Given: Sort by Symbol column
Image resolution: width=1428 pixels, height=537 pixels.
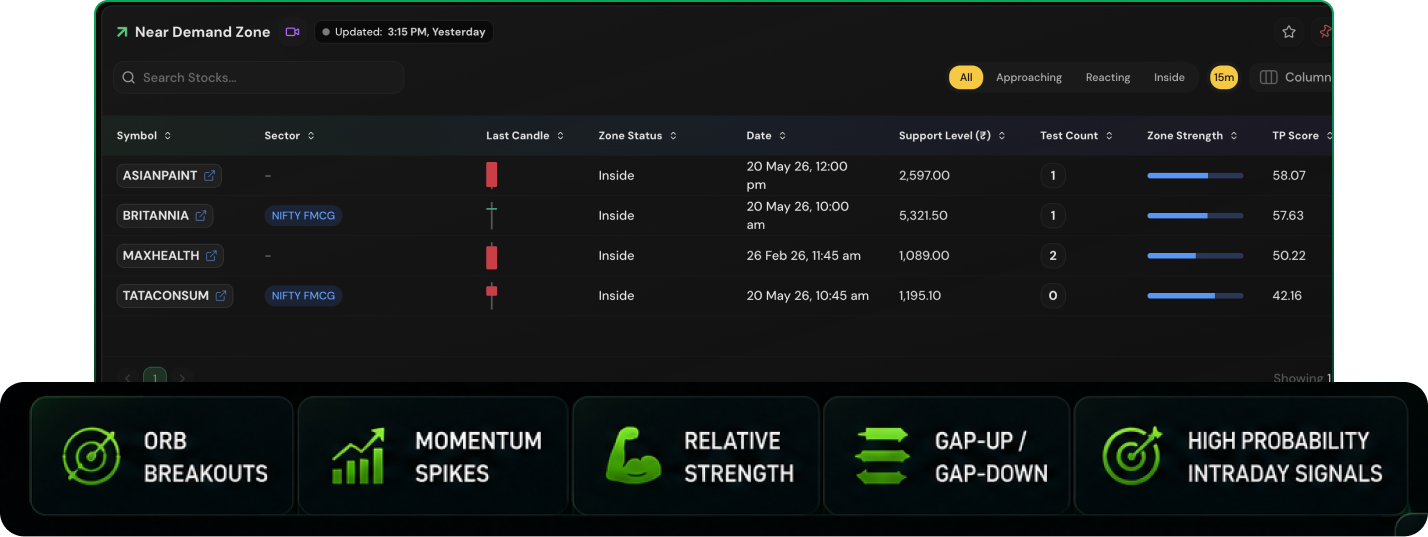Looking at the screenshot, I should coord(144,136).
